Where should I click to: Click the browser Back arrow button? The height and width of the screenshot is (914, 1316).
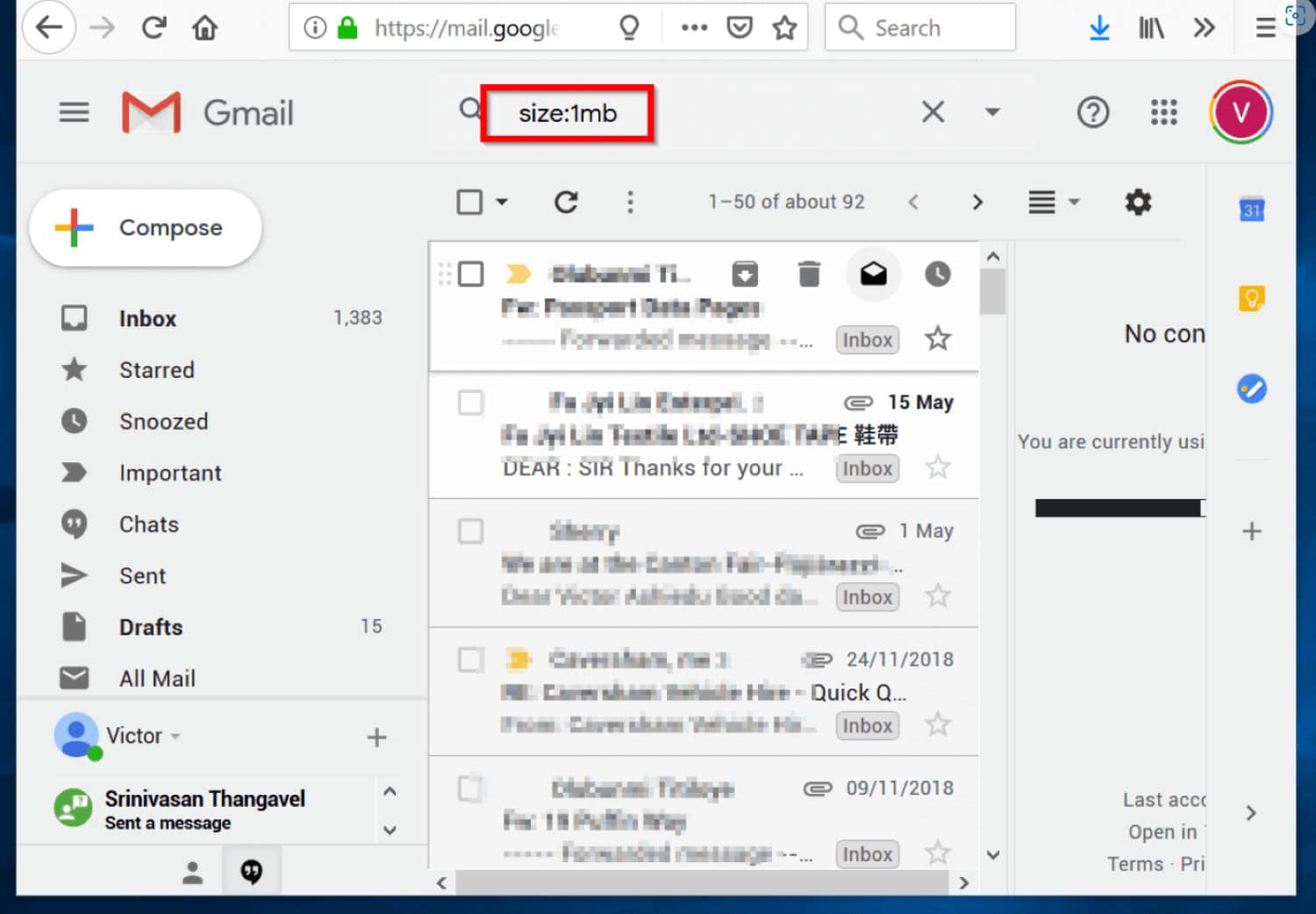coord(49,28)
